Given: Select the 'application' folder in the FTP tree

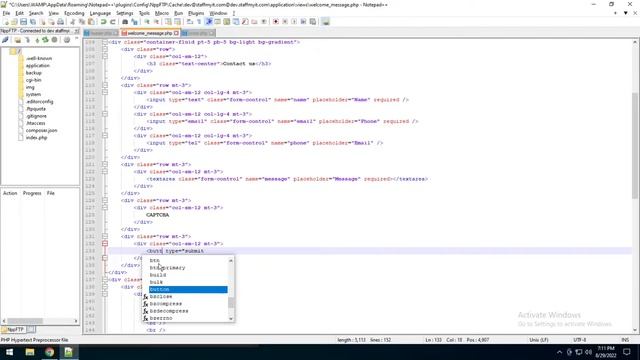Looking at the screenshot, I should pos(38,66).
